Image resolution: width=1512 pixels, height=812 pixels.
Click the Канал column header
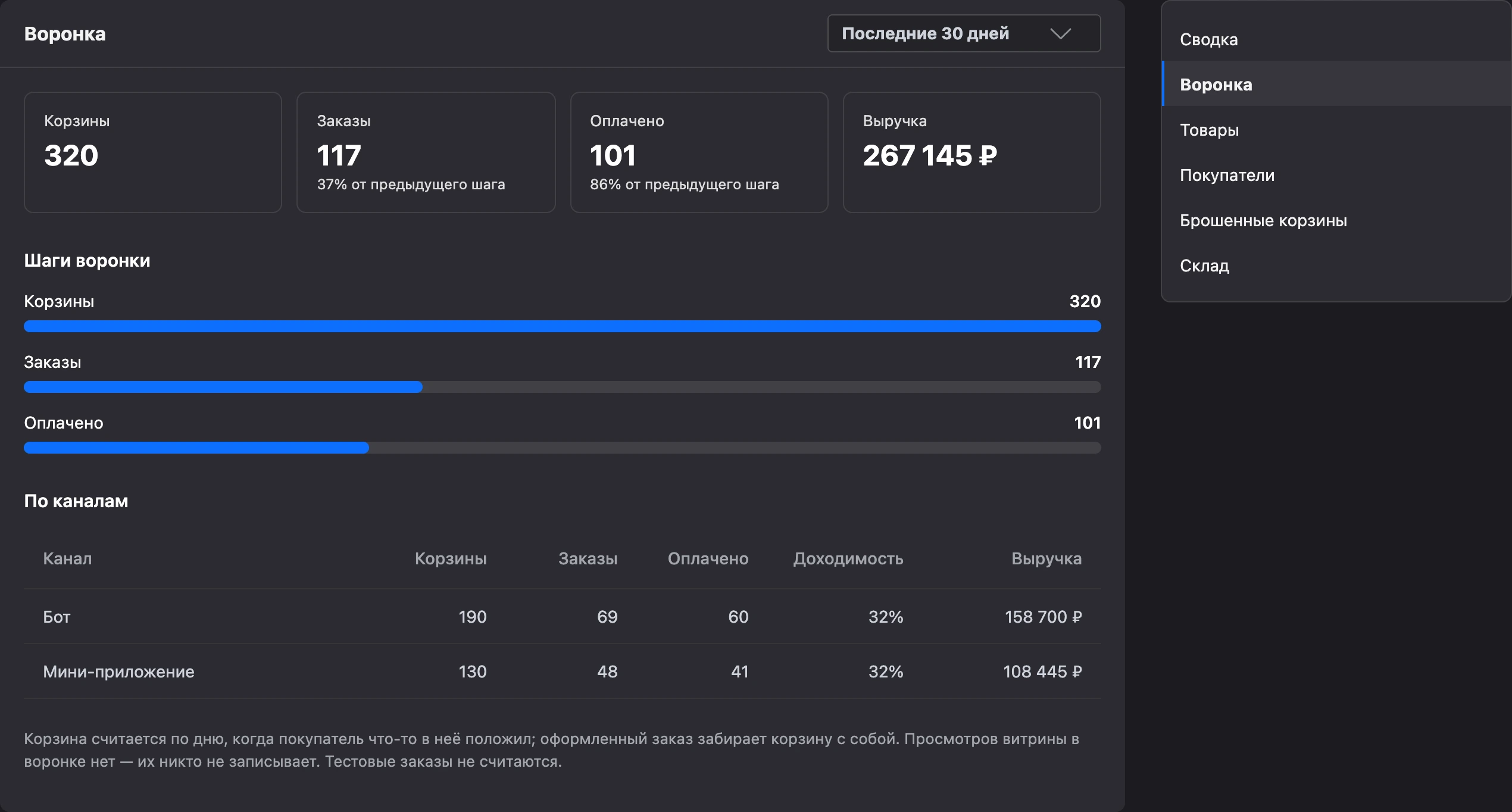click(x=67, y=558)
